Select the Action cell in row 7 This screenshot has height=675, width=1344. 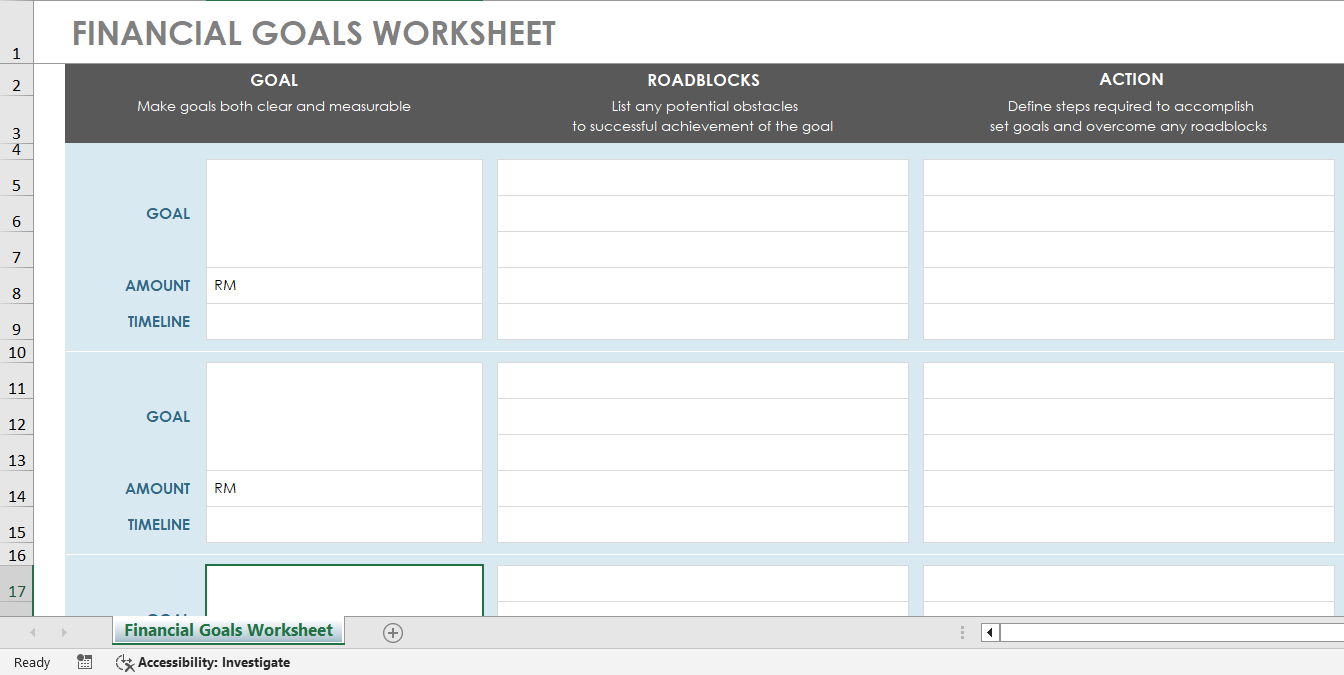(1129, 250)
